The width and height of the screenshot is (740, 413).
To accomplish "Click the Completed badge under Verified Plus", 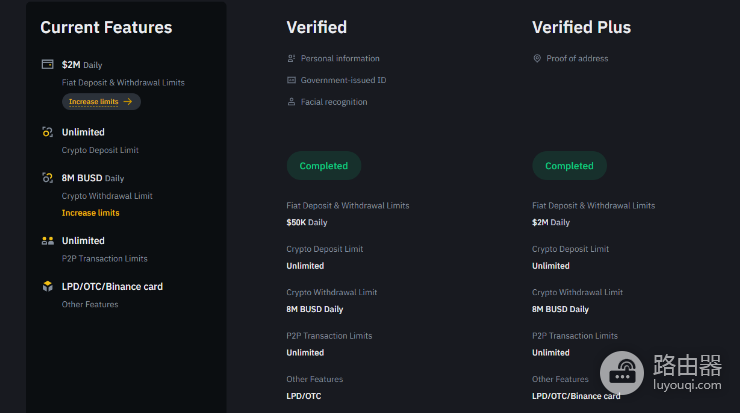I will pos(569,166).
